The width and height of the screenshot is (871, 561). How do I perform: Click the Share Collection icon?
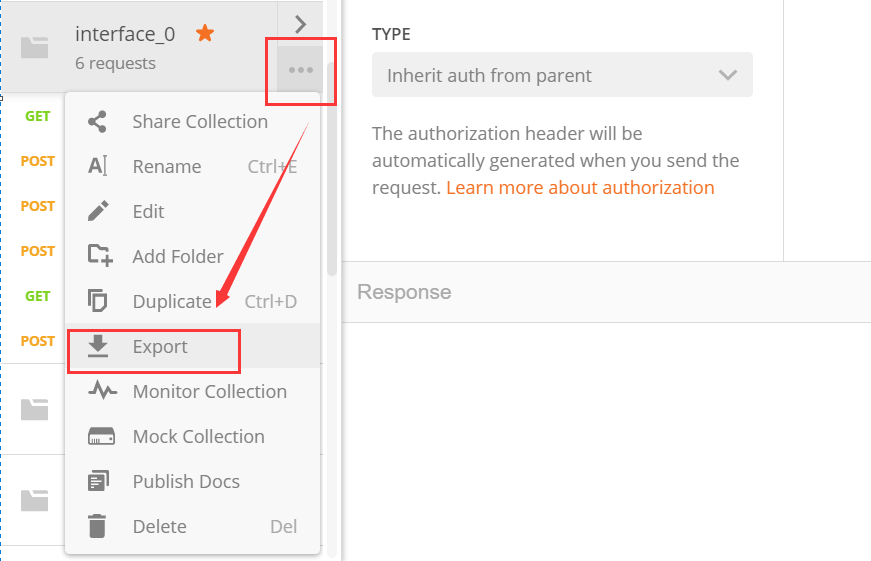pyautogui.click(x=97, y=122)
